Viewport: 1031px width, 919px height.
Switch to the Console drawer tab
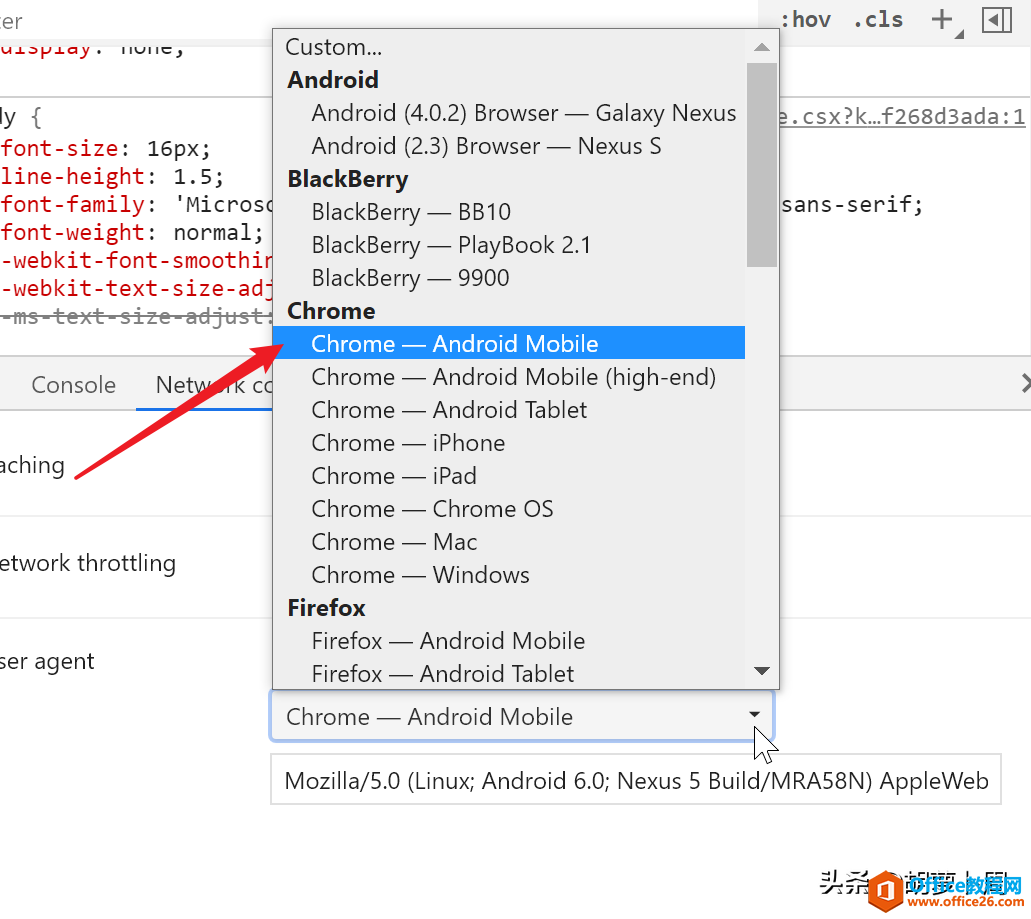tap(74, 385)
